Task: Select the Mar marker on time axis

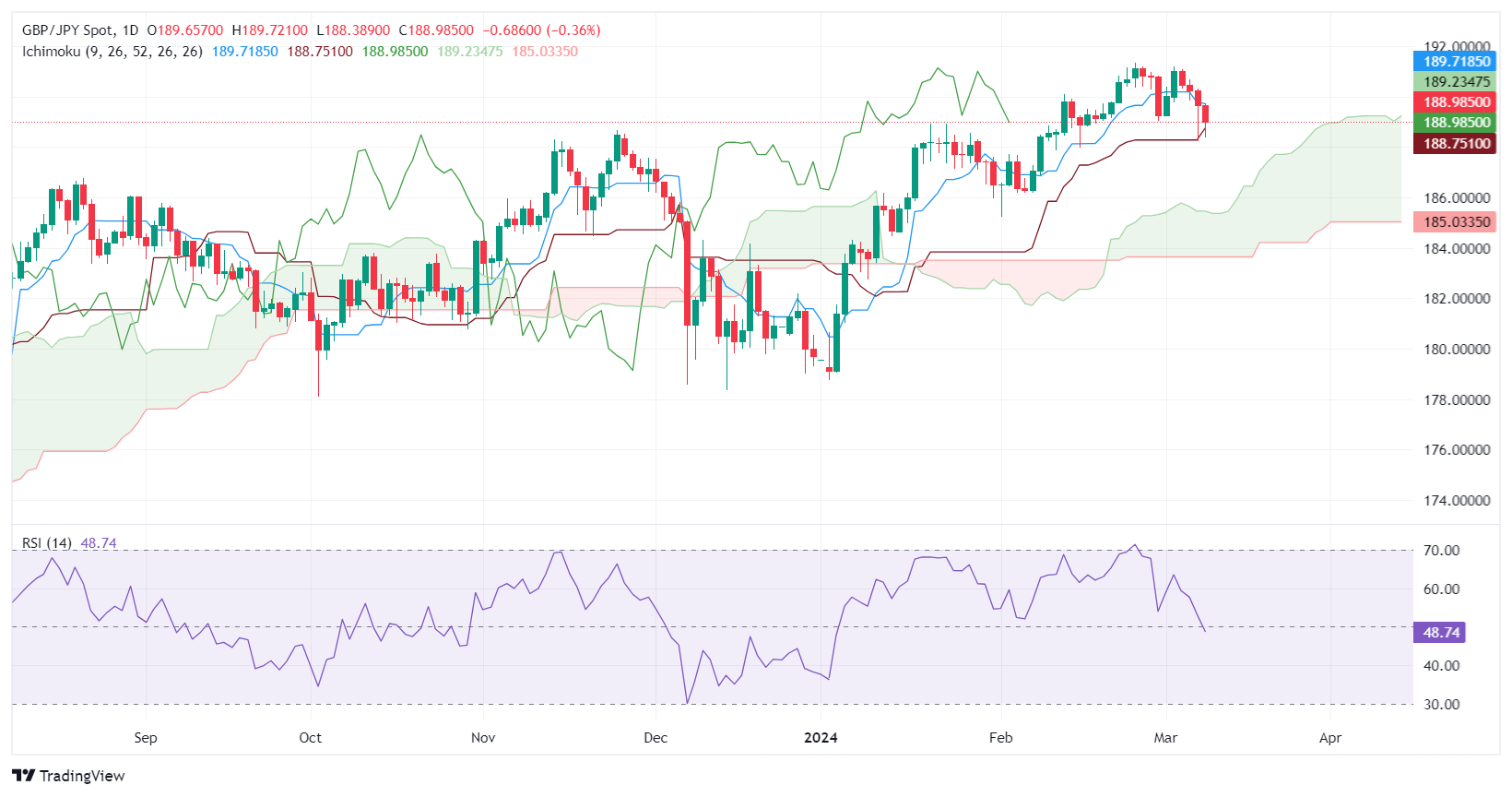Action: point(1165,738)
